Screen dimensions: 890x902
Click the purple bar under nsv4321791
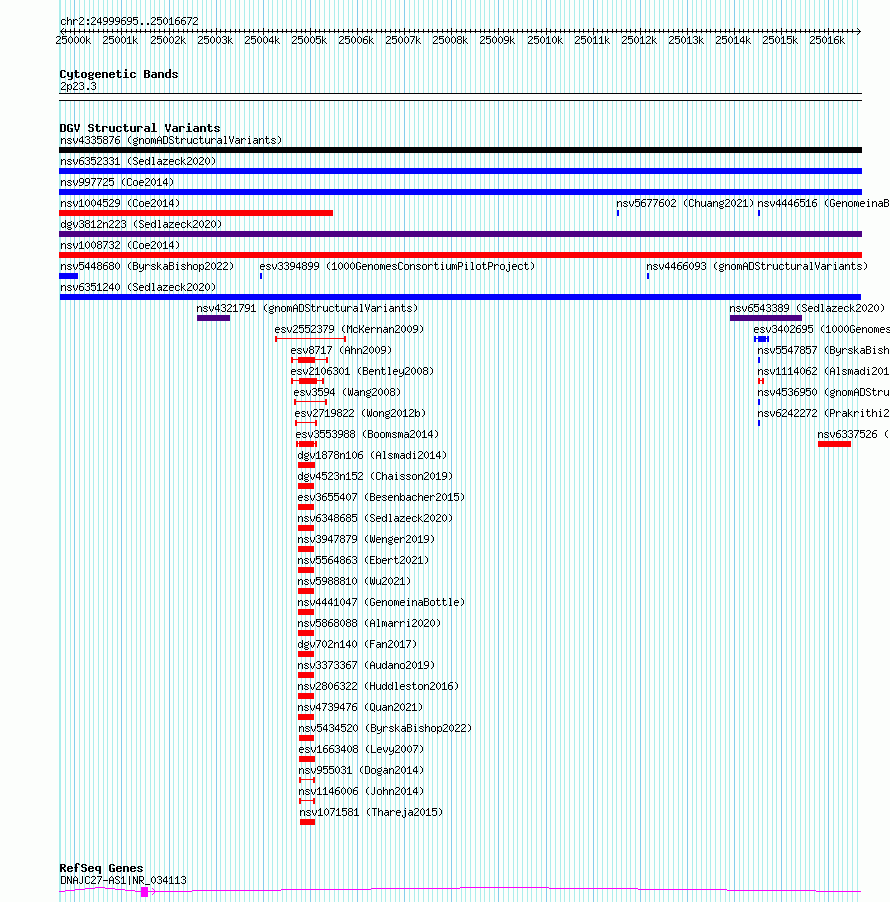pyautogui.click(x=213, y=318)
